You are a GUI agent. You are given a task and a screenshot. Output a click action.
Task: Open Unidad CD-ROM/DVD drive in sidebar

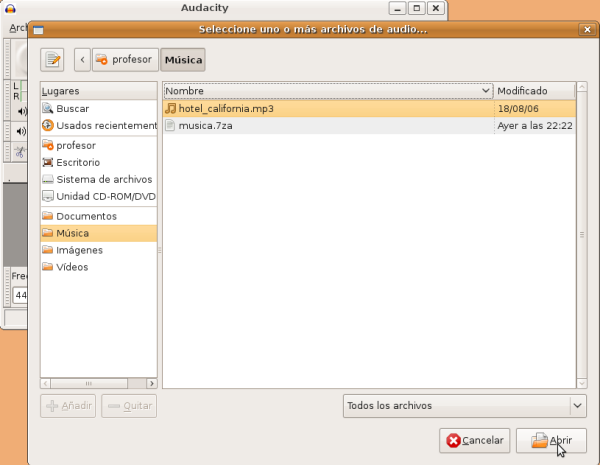(x=100, y=196)
